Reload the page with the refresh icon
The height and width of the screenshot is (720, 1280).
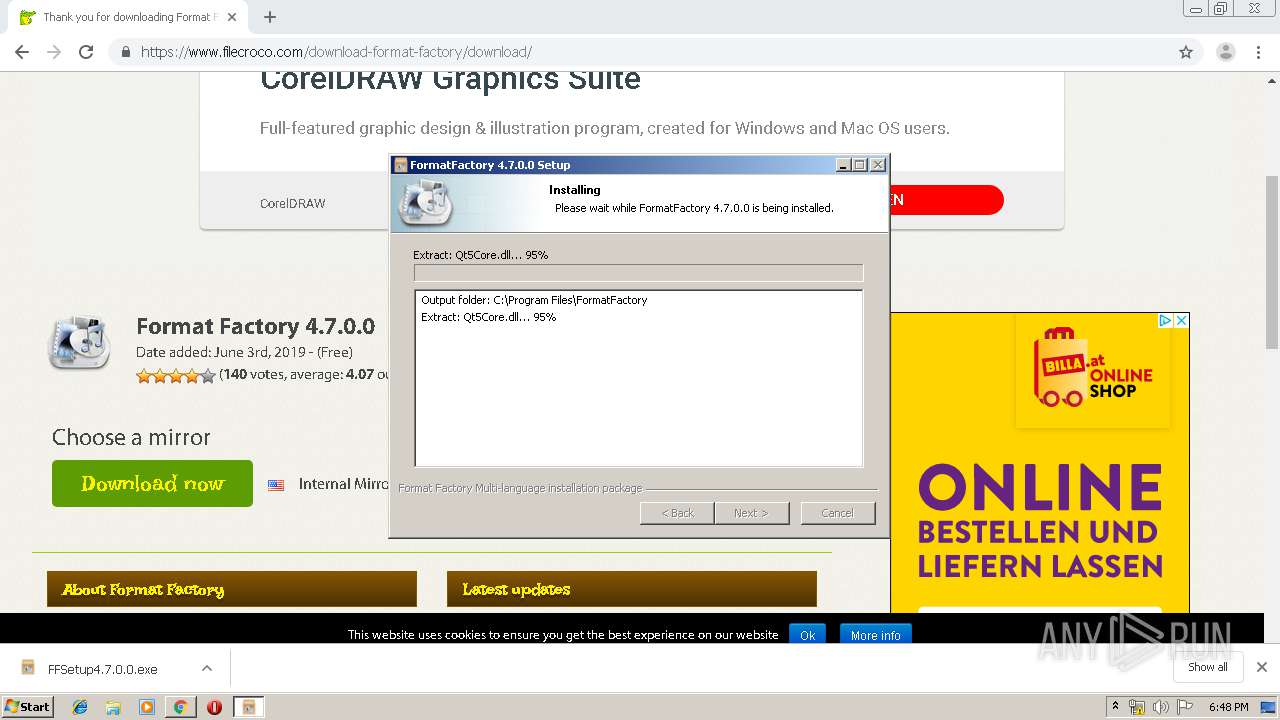point(86,52)
